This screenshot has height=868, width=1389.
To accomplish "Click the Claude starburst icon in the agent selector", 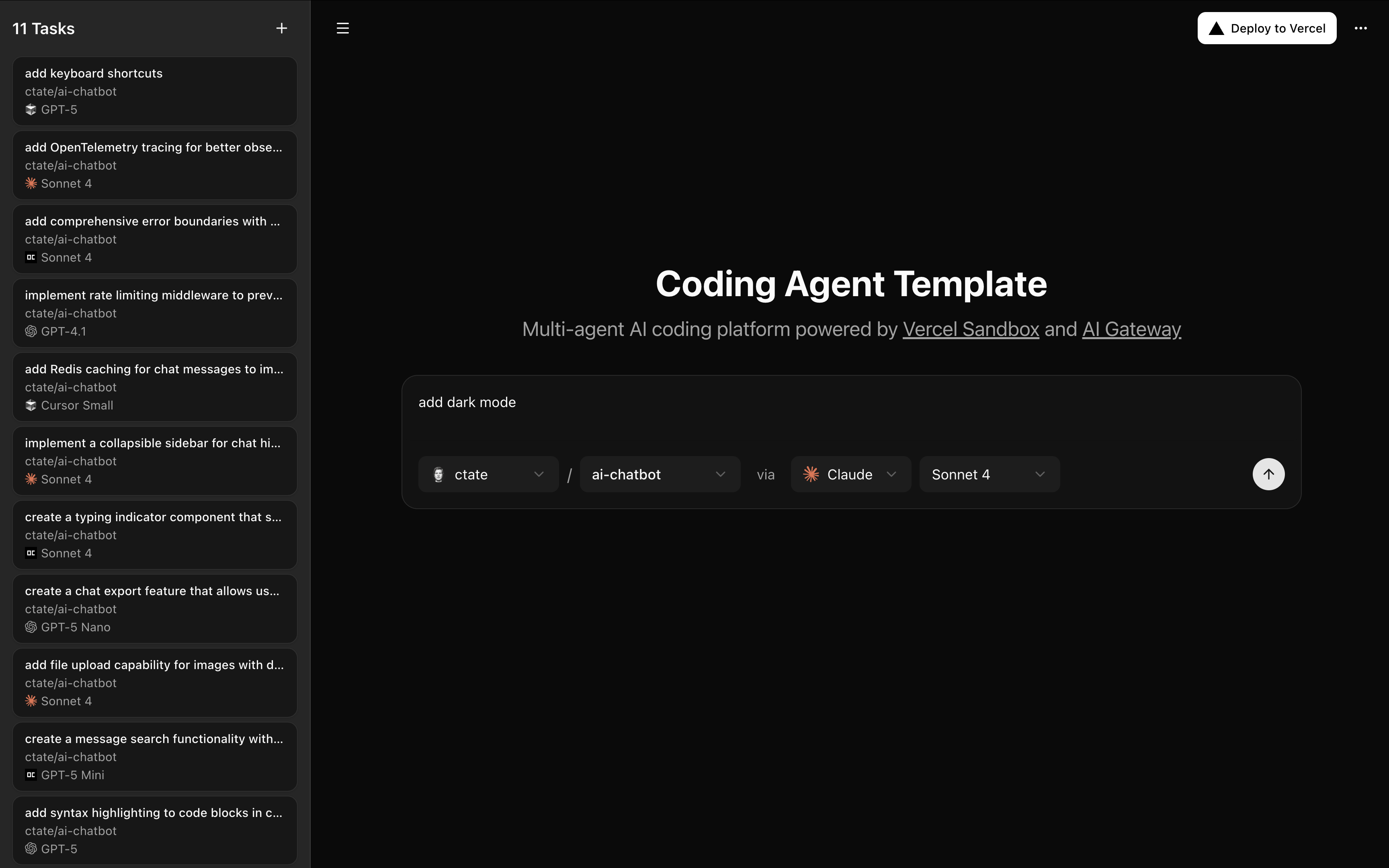I will (811, 474).
